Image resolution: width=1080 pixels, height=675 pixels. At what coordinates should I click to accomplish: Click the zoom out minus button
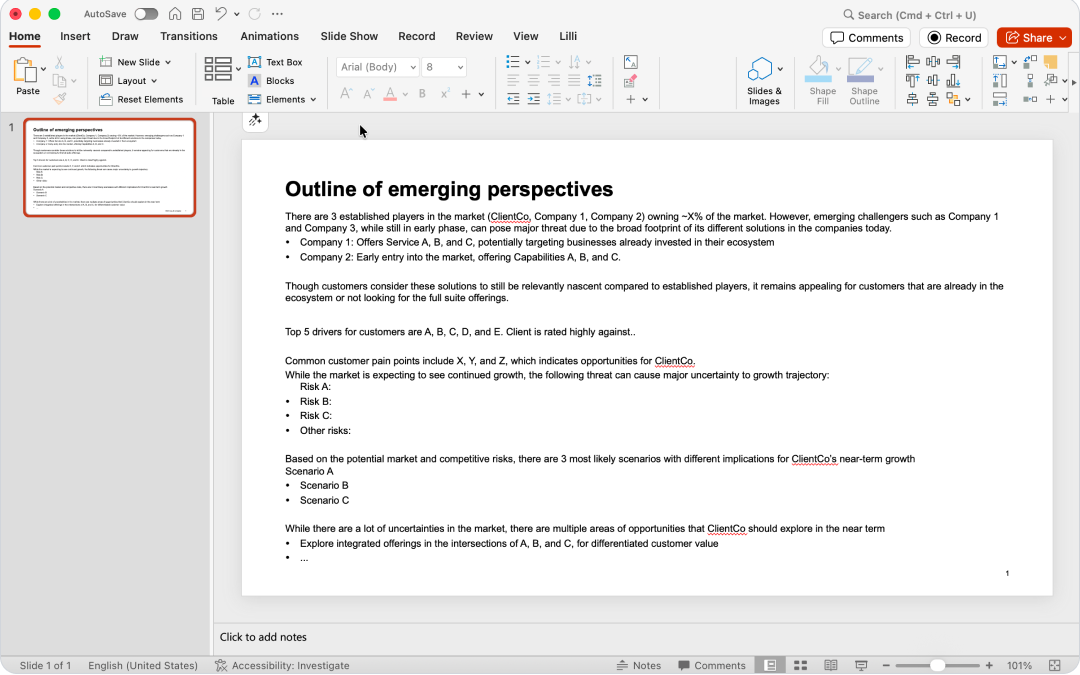coord(886,665)
